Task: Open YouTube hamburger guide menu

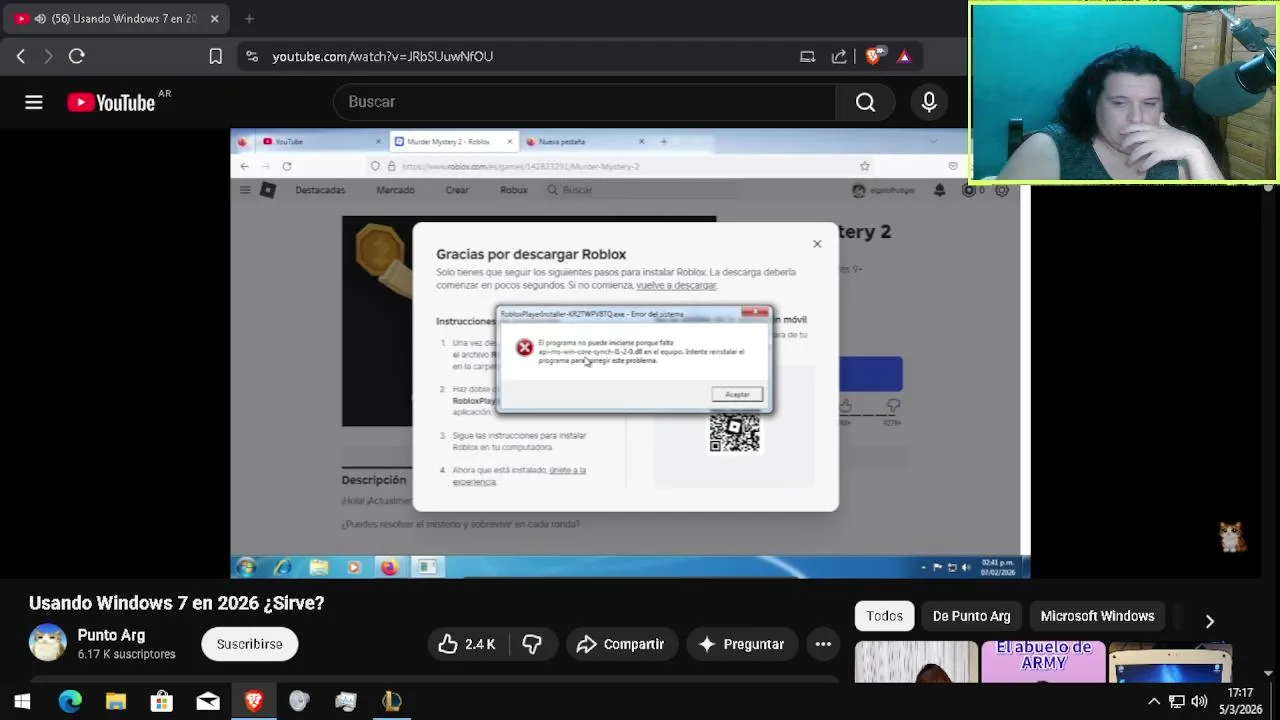Action: pyautogui.click(x=34, y=102)
